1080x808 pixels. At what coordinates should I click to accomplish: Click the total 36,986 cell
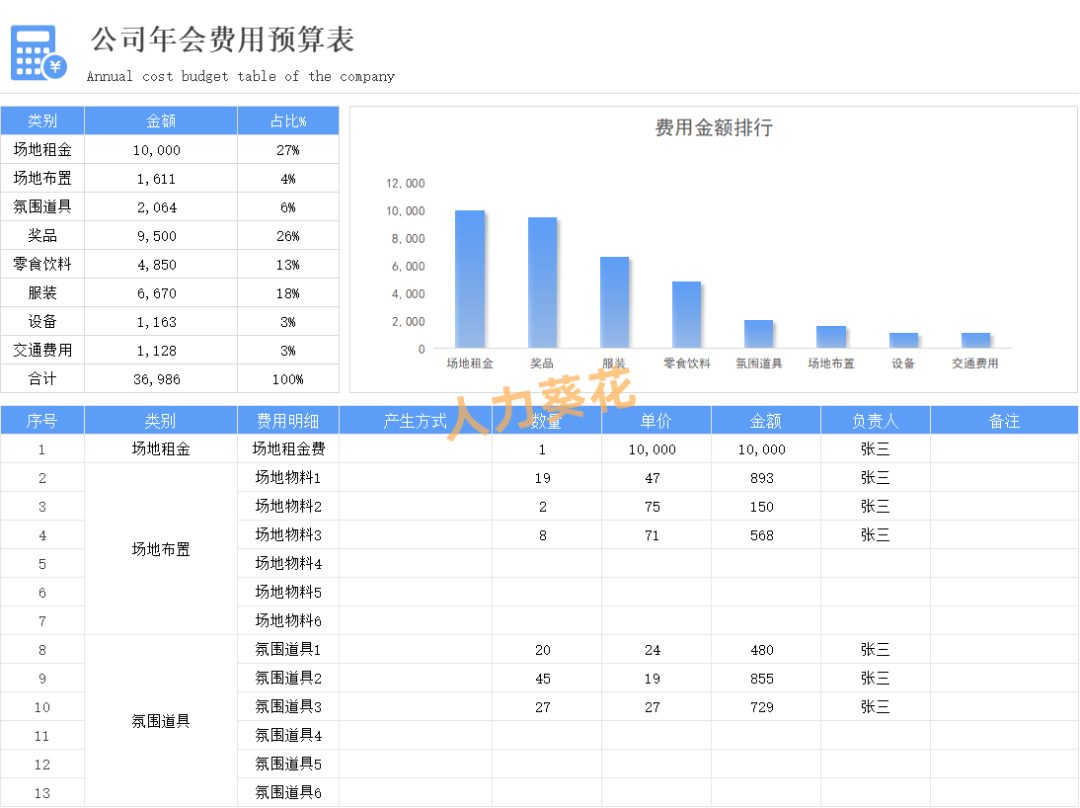(160, 379)
